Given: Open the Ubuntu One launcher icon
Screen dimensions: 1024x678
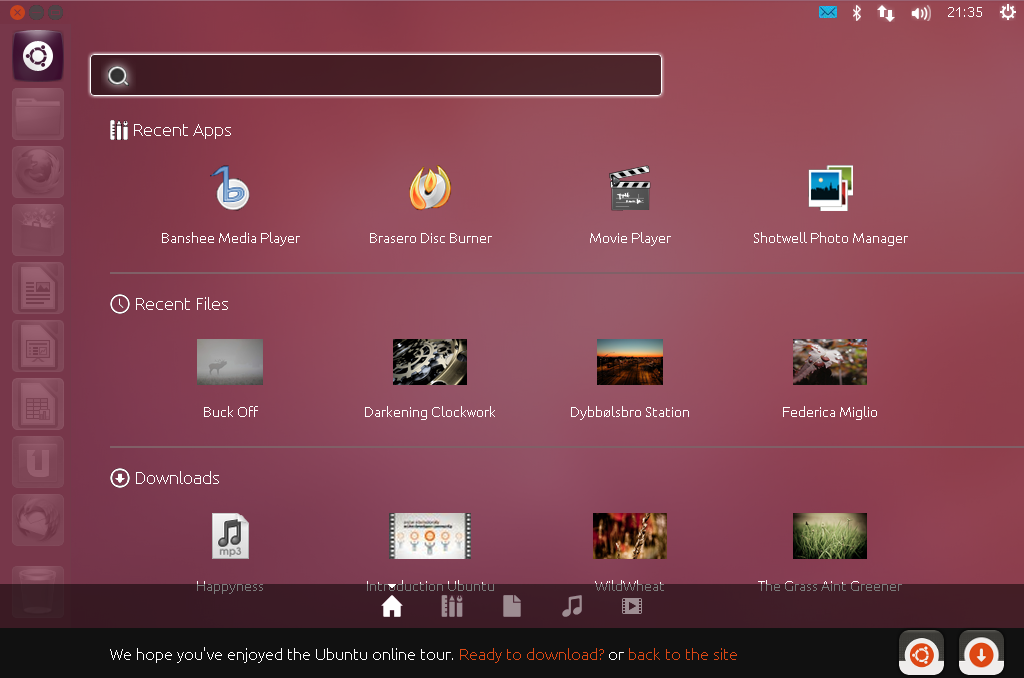Looking at the screenshot, I should tap(37, 462).
